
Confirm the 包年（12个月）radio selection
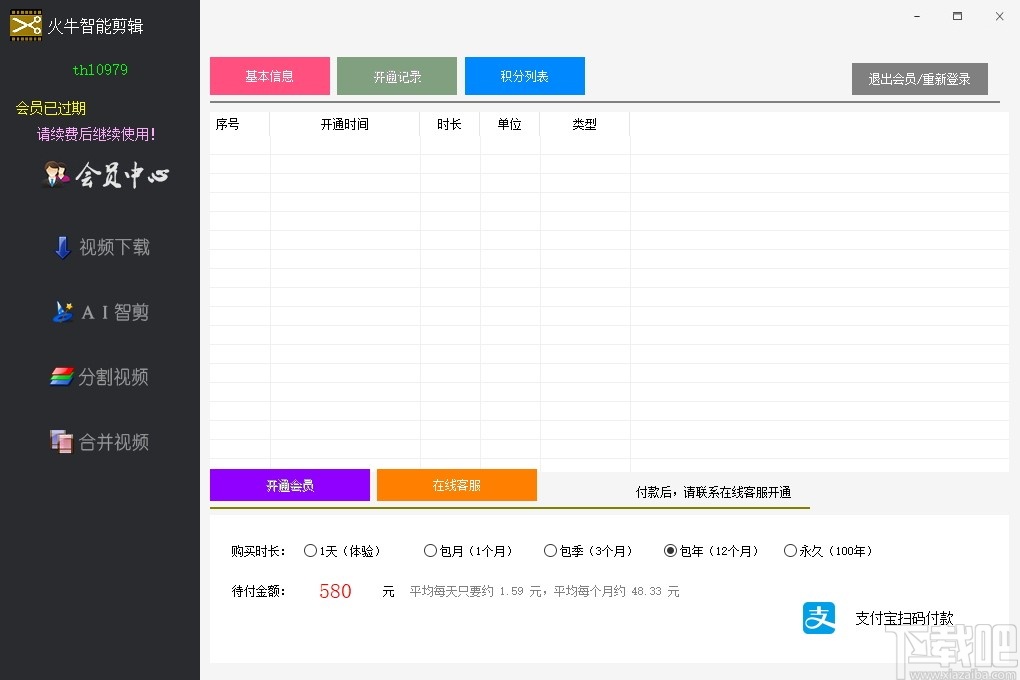[670, 550]
